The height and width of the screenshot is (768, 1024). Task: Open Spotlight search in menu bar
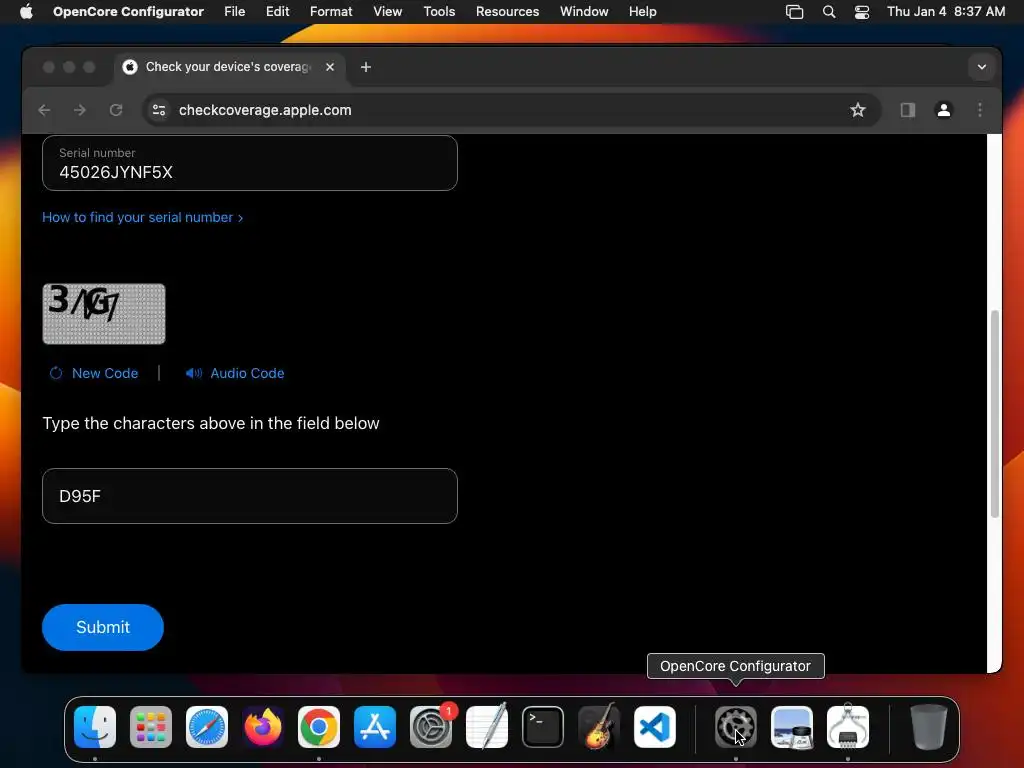pos(829,12)
